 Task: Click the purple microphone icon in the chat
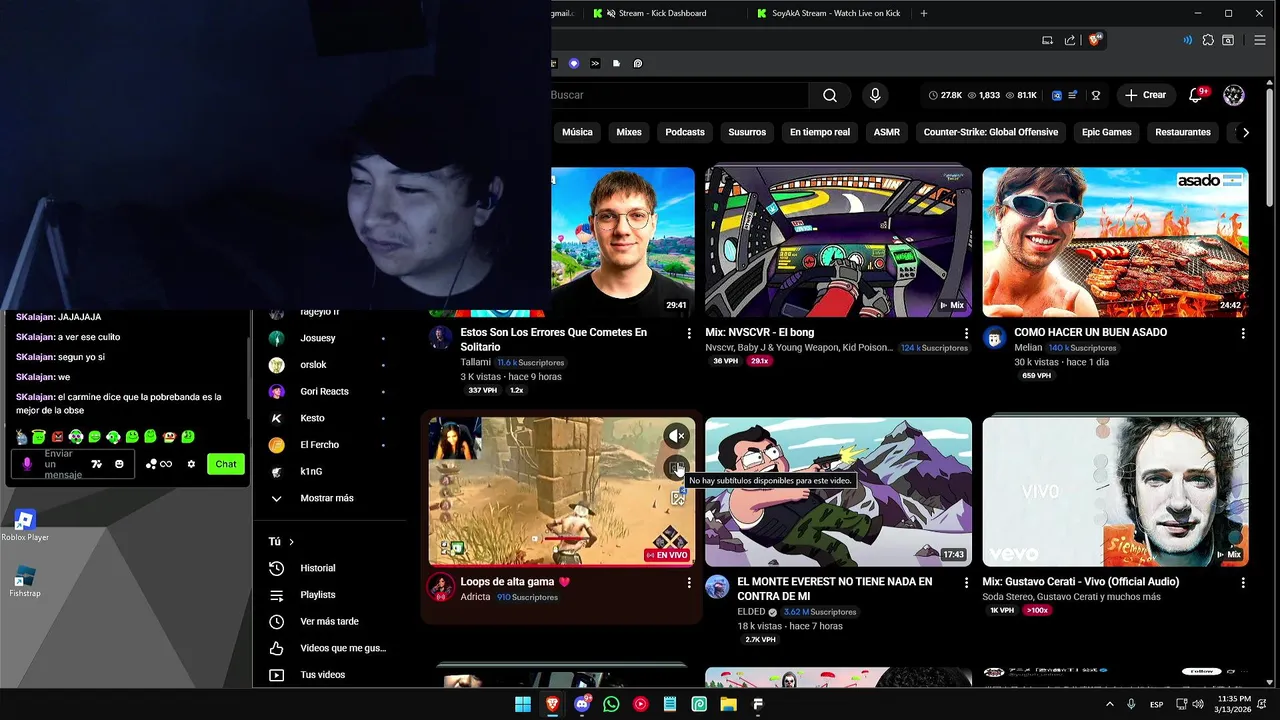(x=27, y=464)
